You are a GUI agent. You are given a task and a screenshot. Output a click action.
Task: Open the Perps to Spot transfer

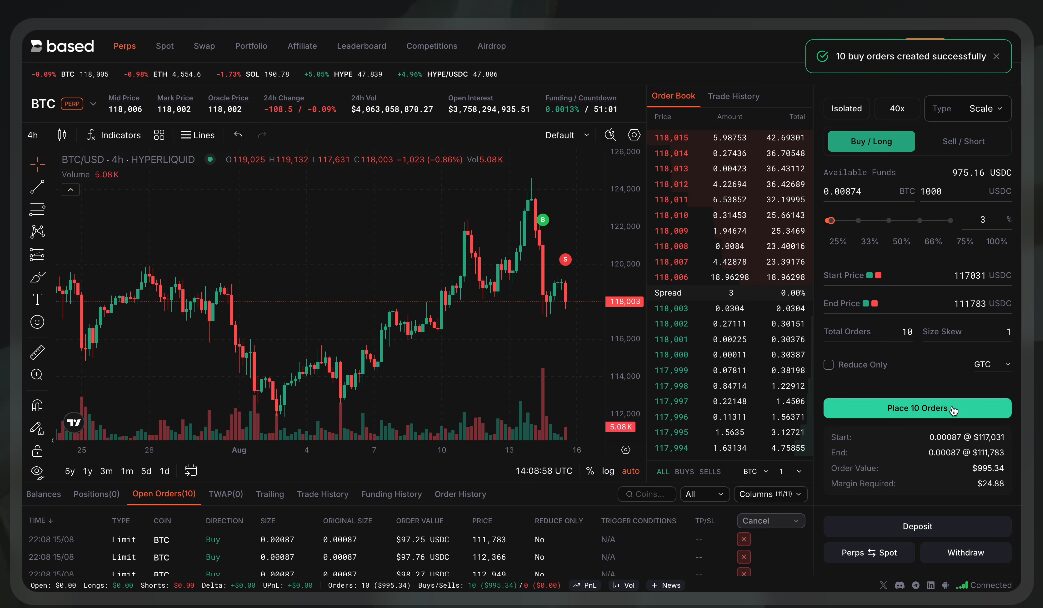[869, 553]
